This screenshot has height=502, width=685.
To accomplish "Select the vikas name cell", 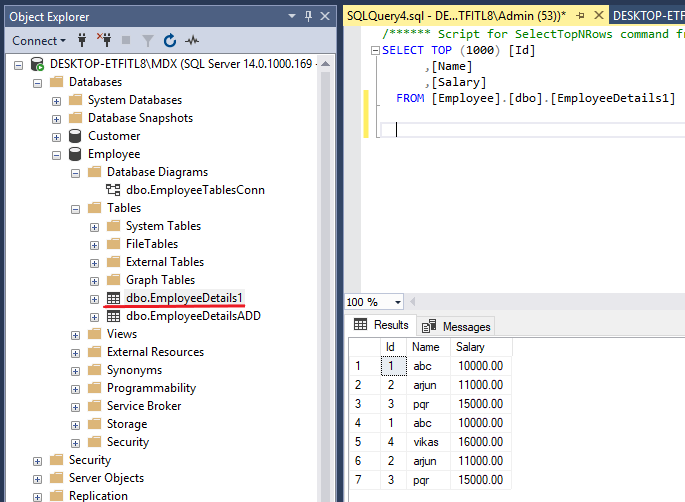I will pos(429,442).
